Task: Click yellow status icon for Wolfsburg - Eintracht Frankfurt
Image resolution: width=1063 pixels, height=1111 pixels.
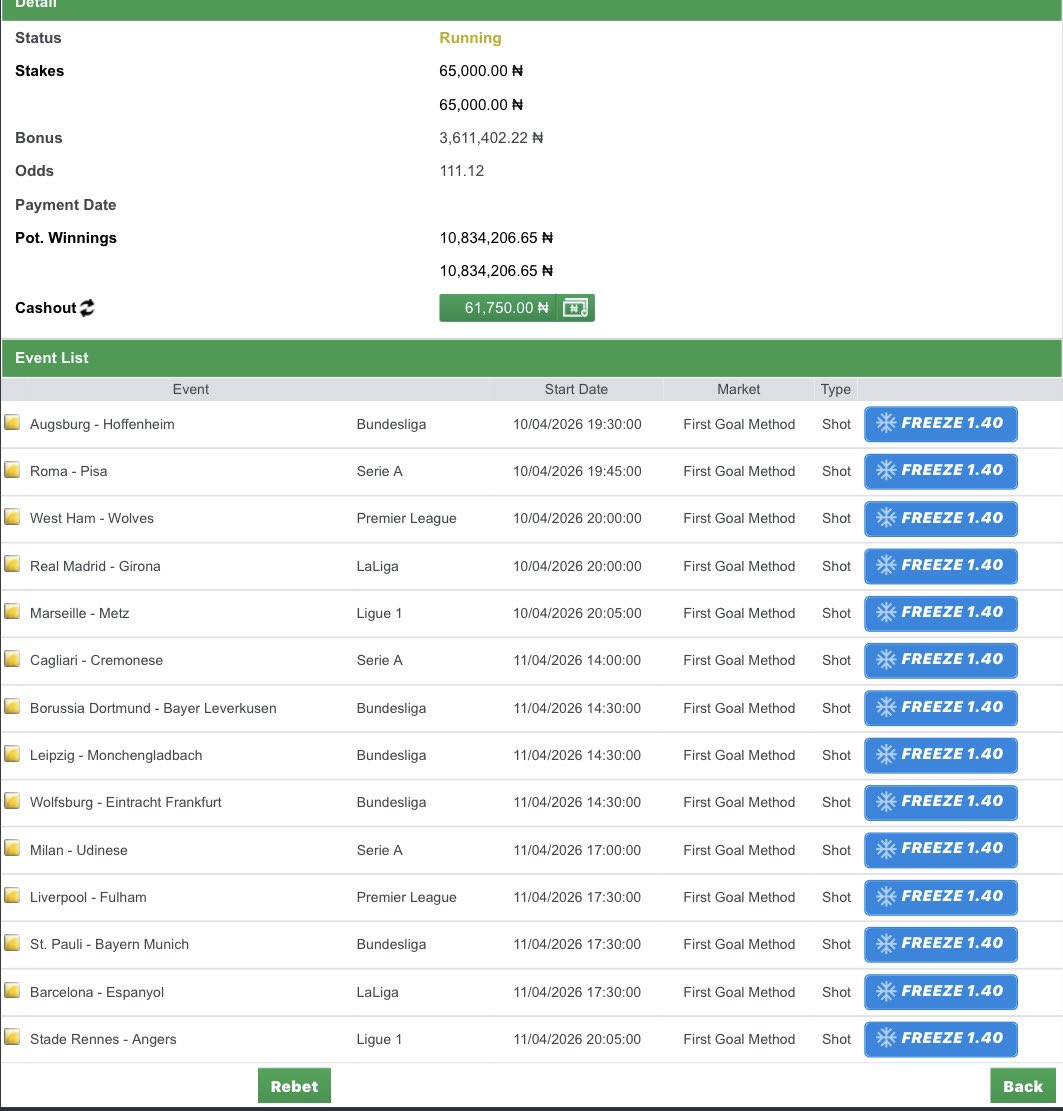Action: click(12, 801)
